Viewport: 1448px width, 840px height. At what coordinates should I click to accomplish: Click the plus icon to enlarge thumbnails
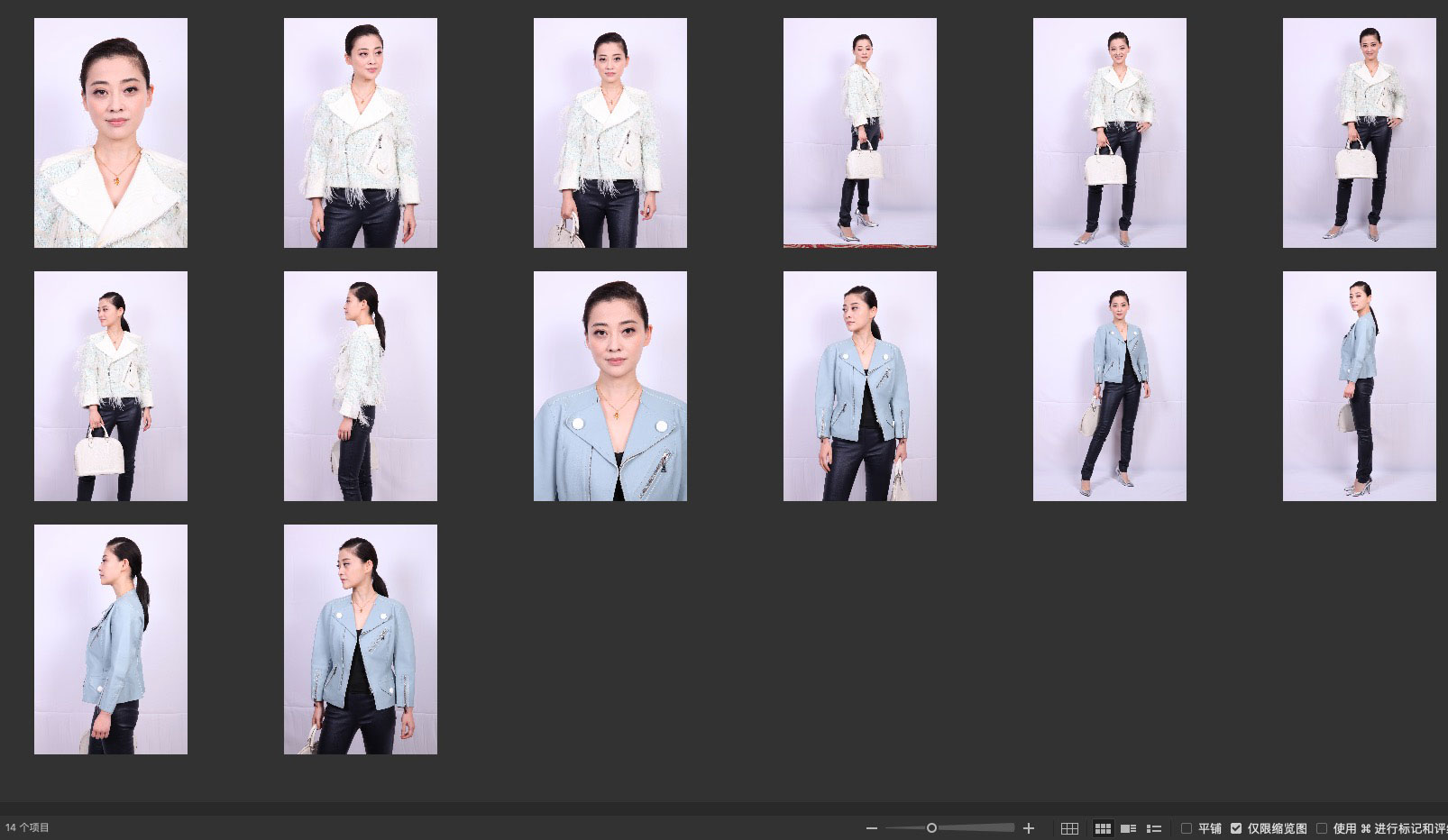pos(1029,828)
